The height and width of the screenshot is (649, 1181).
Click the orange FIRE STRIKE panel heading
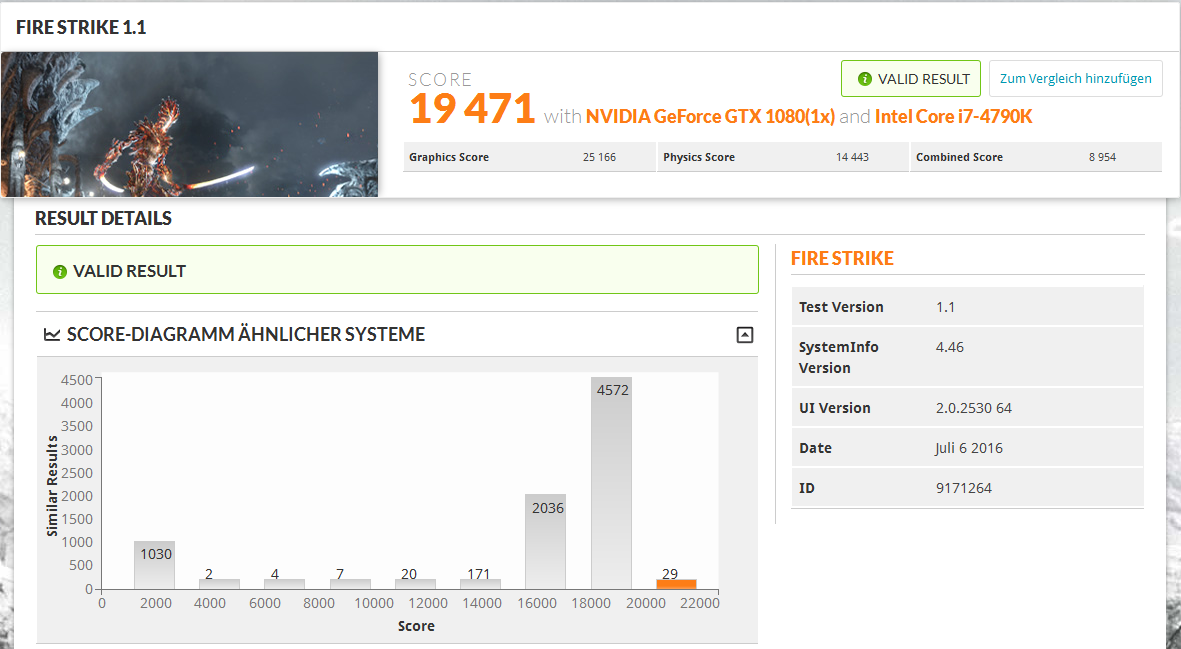[842, 258]
